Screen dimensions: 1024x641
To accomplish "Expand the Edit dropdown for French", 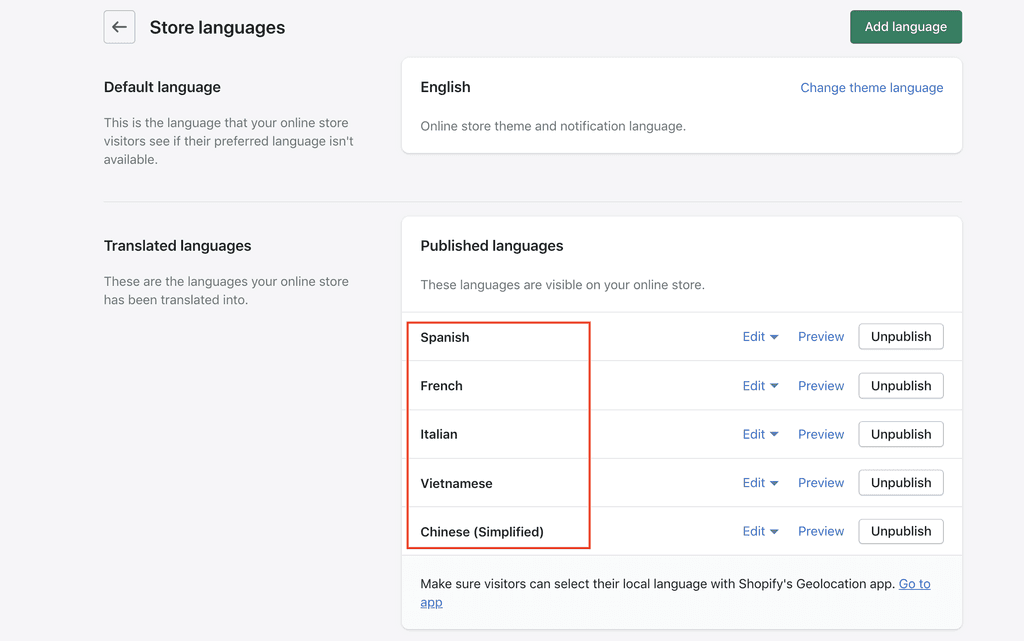I will (x=760, y=385).
